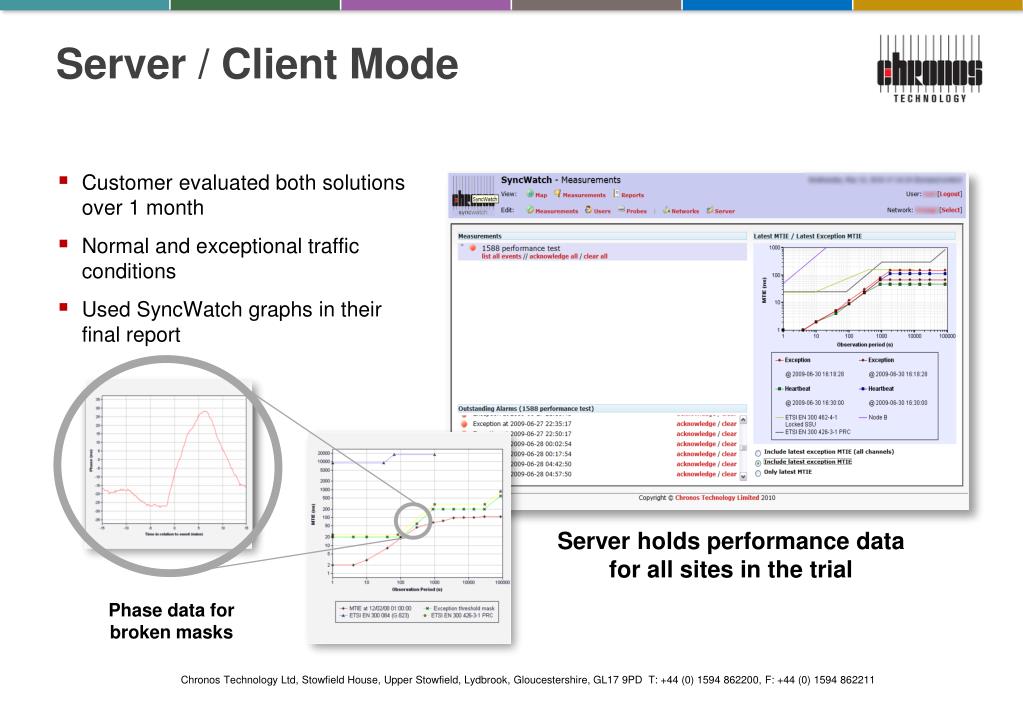Click 'Node B' legend entry
The image size is (1023, 708).
click(872, 417)
